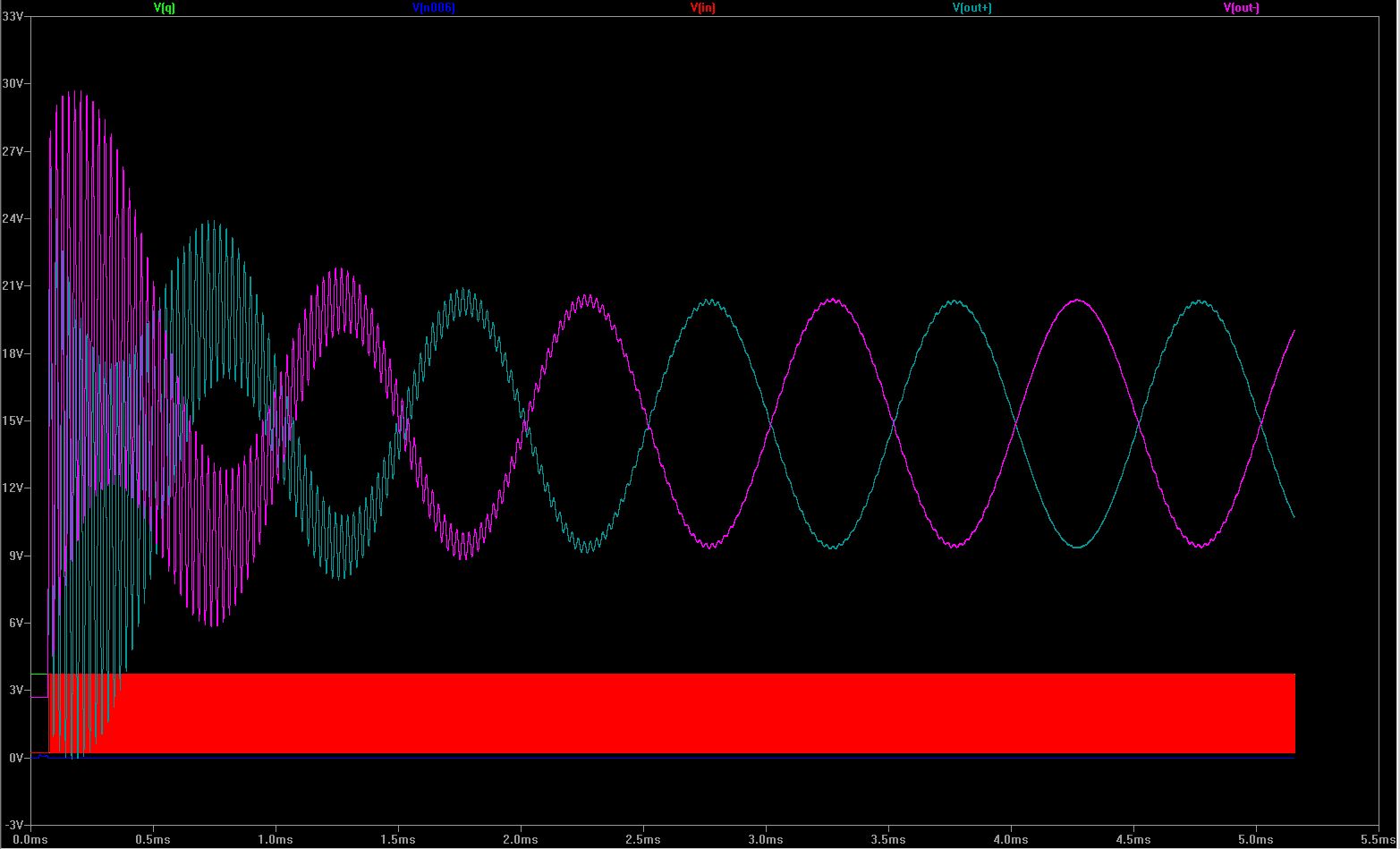Screen dimensions: 1400x849
Task: Click the 33V vertical axis label
Action: pos(13,16)
